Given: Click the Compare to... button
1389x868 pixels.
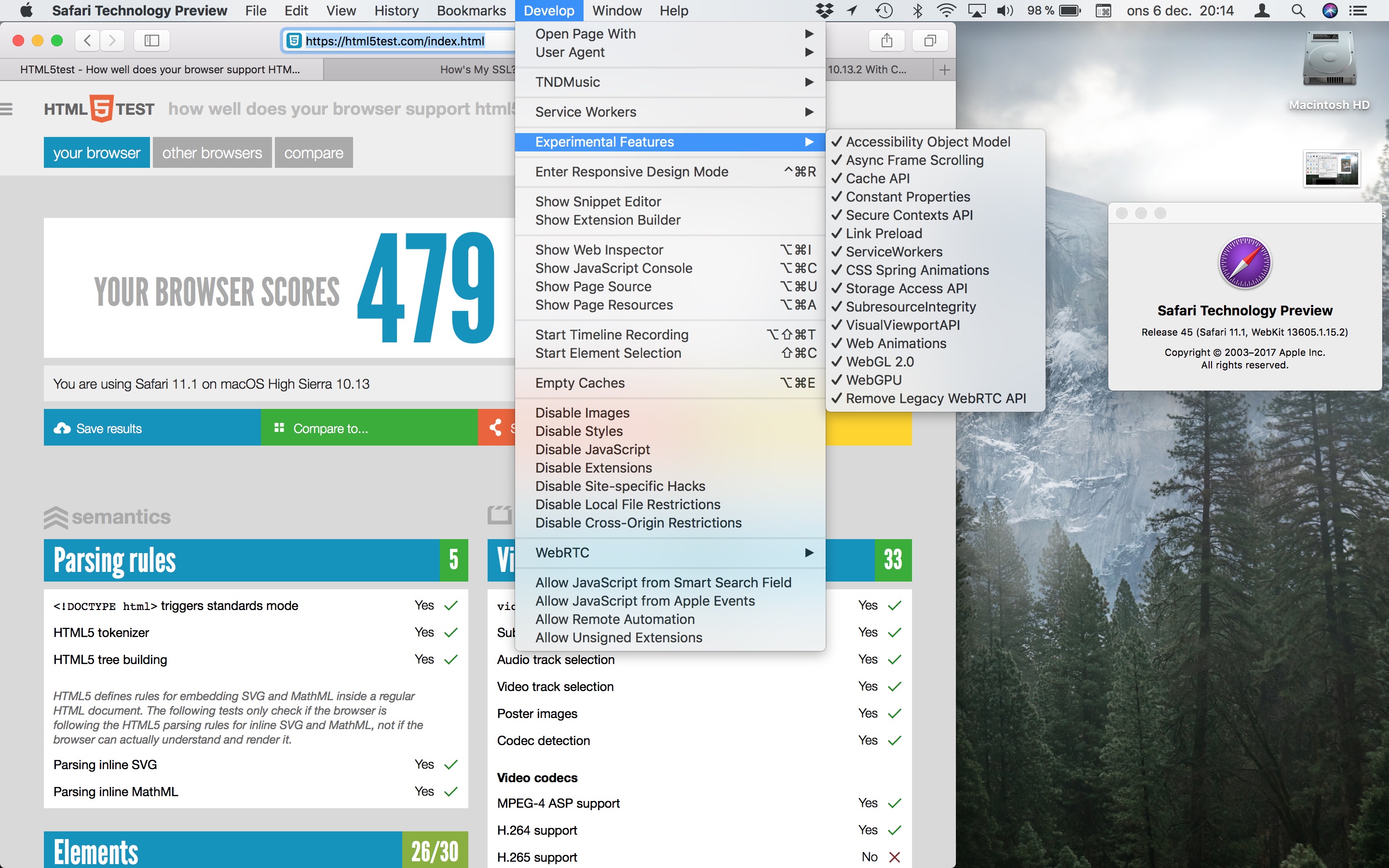Looking at the screenshot, I should pyautogui.click(x=369, y=428).
